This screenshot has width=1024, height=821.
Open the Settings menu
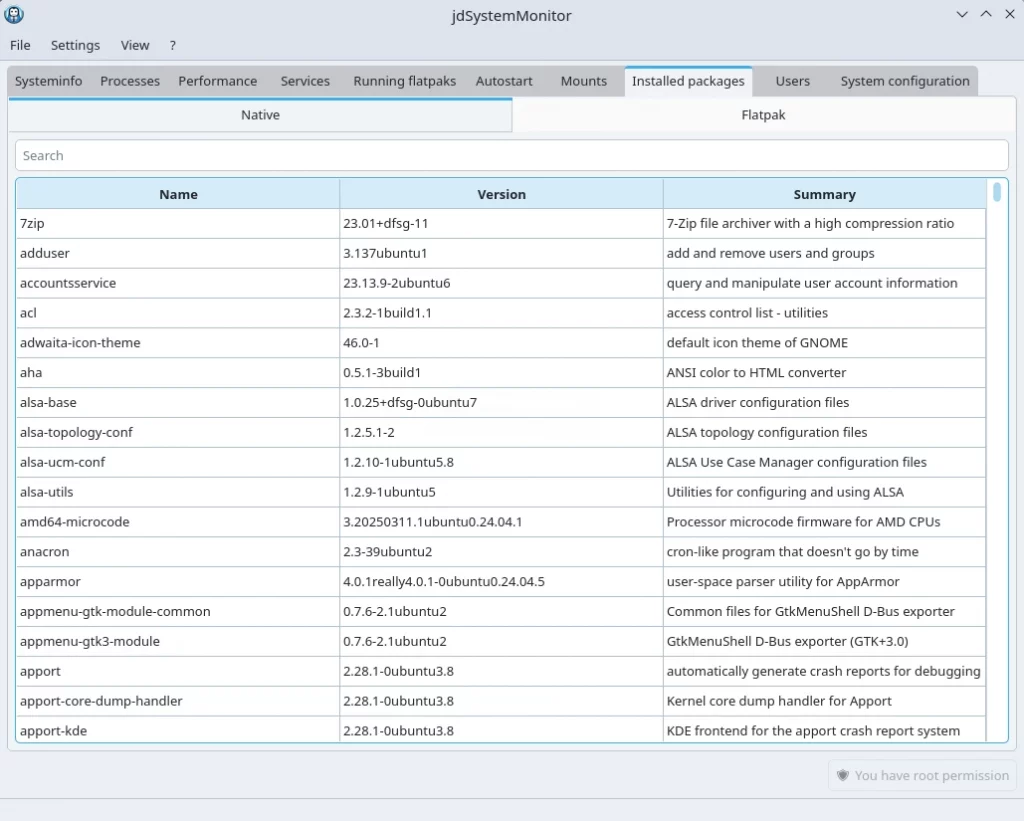click(x=75, y=45)
